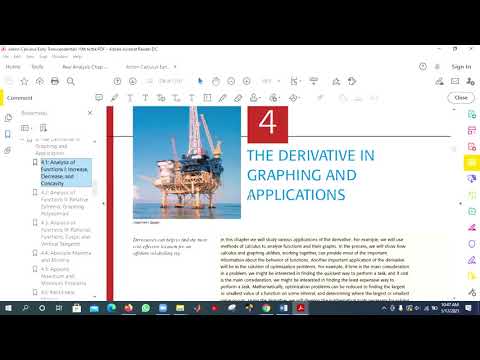The height and width of the screenshot is (360, 480).
Task: Open Windows notification center
Action: [x=468, y=308]
